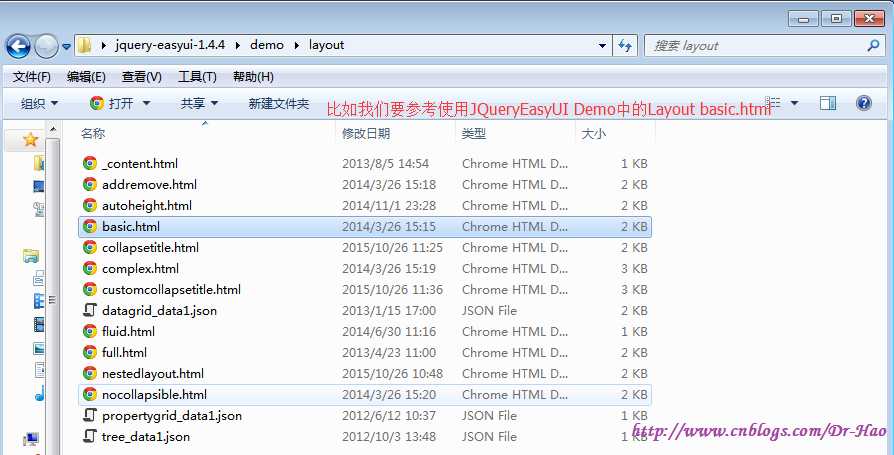The height and width of the screenshot is (455, 894).
Task: Select the file name collapsetitle.html
Action: pyautogui.click(x=151, y=248)
